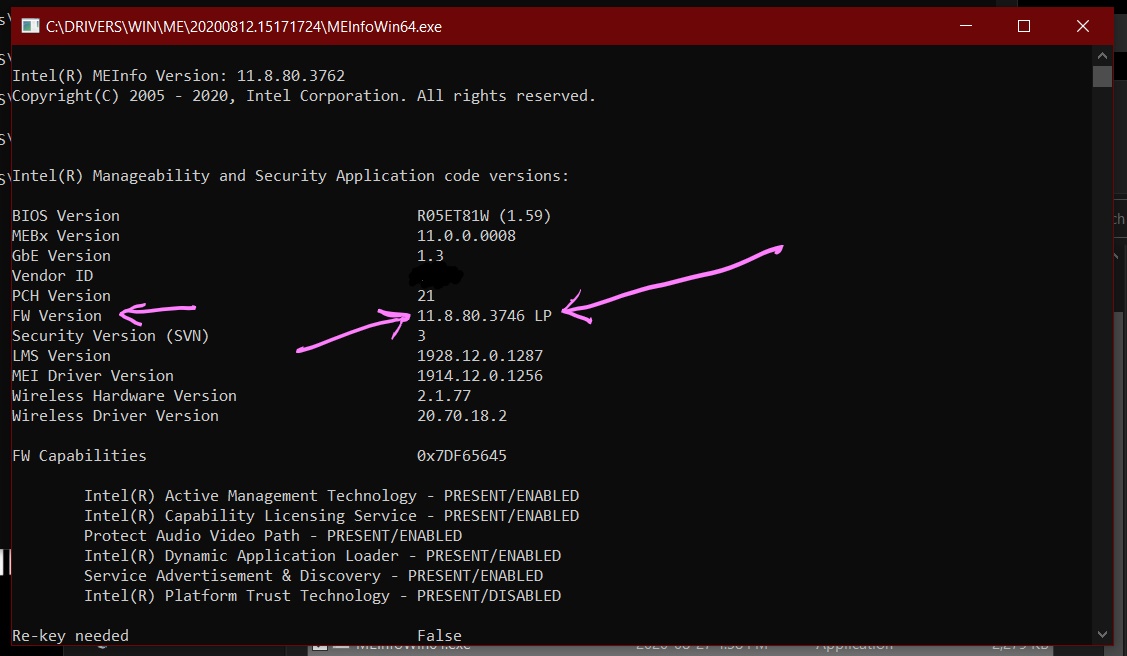Click the value '2.1.77'
This screenshot has width=1127, height=656.
click(444, 396)
